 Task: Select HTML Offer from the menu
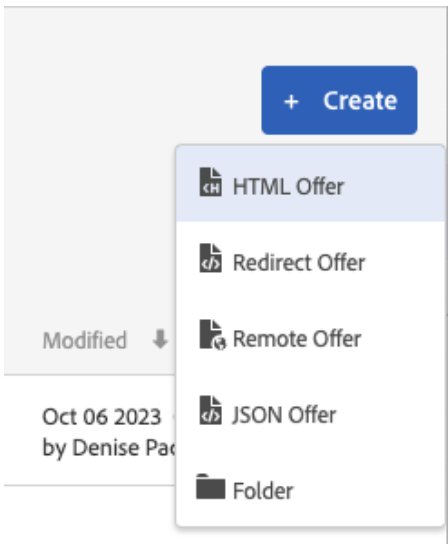[288, 187]
